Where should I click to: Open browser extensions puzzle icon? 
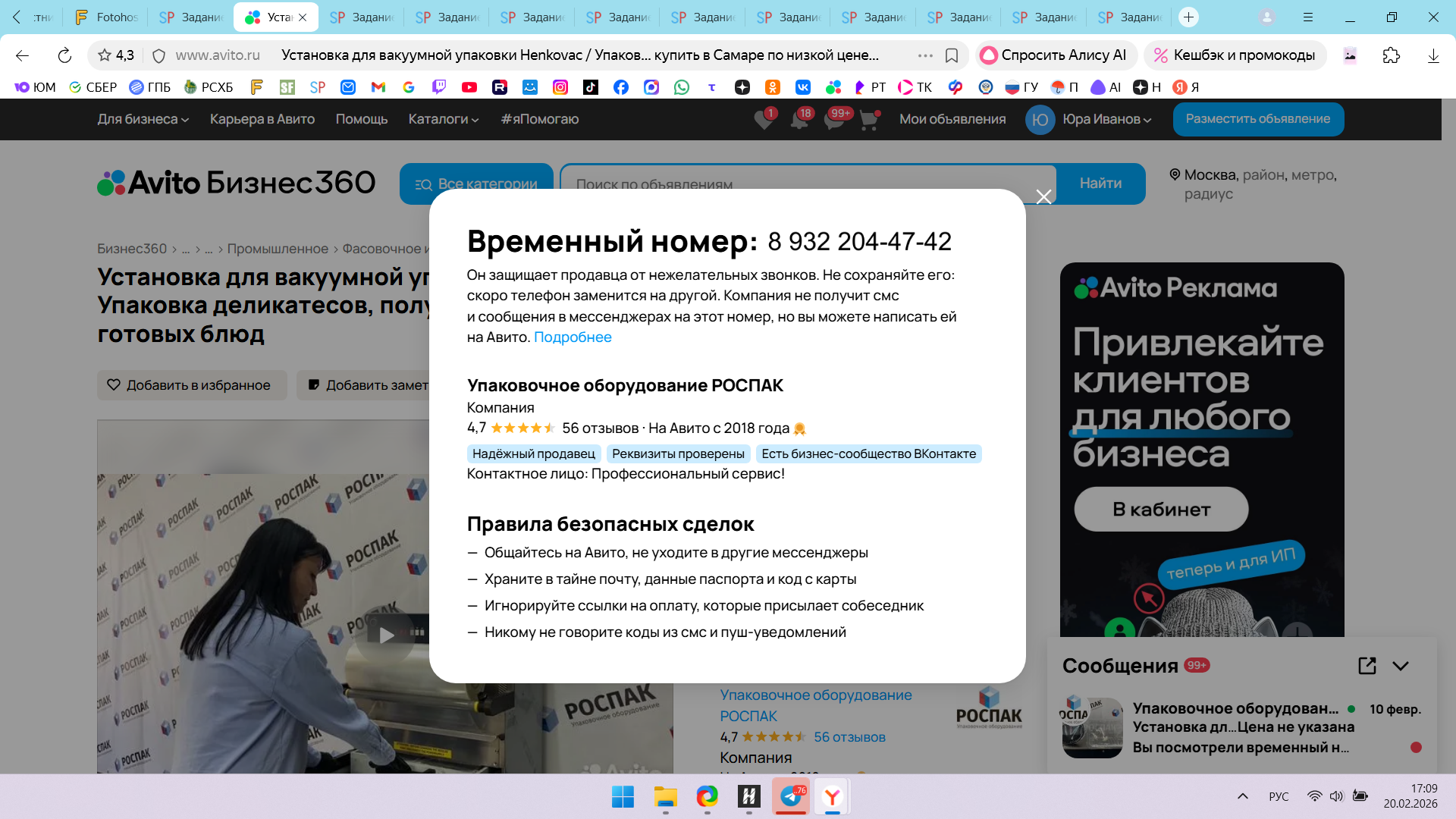[x=1391, y=55]
